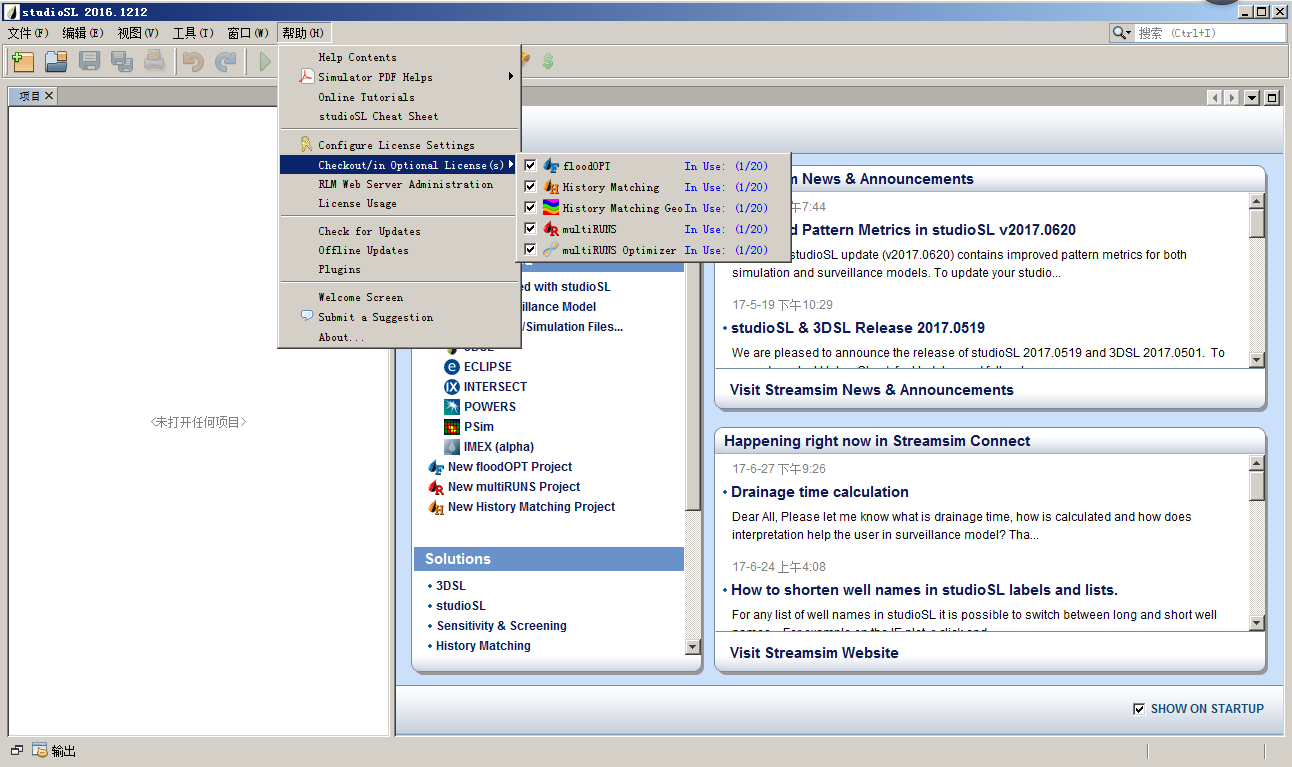This screenshot has width=1292, height=767.
Task: Toggle the History Matching Geo license checkbox
Action: (530, 208)
